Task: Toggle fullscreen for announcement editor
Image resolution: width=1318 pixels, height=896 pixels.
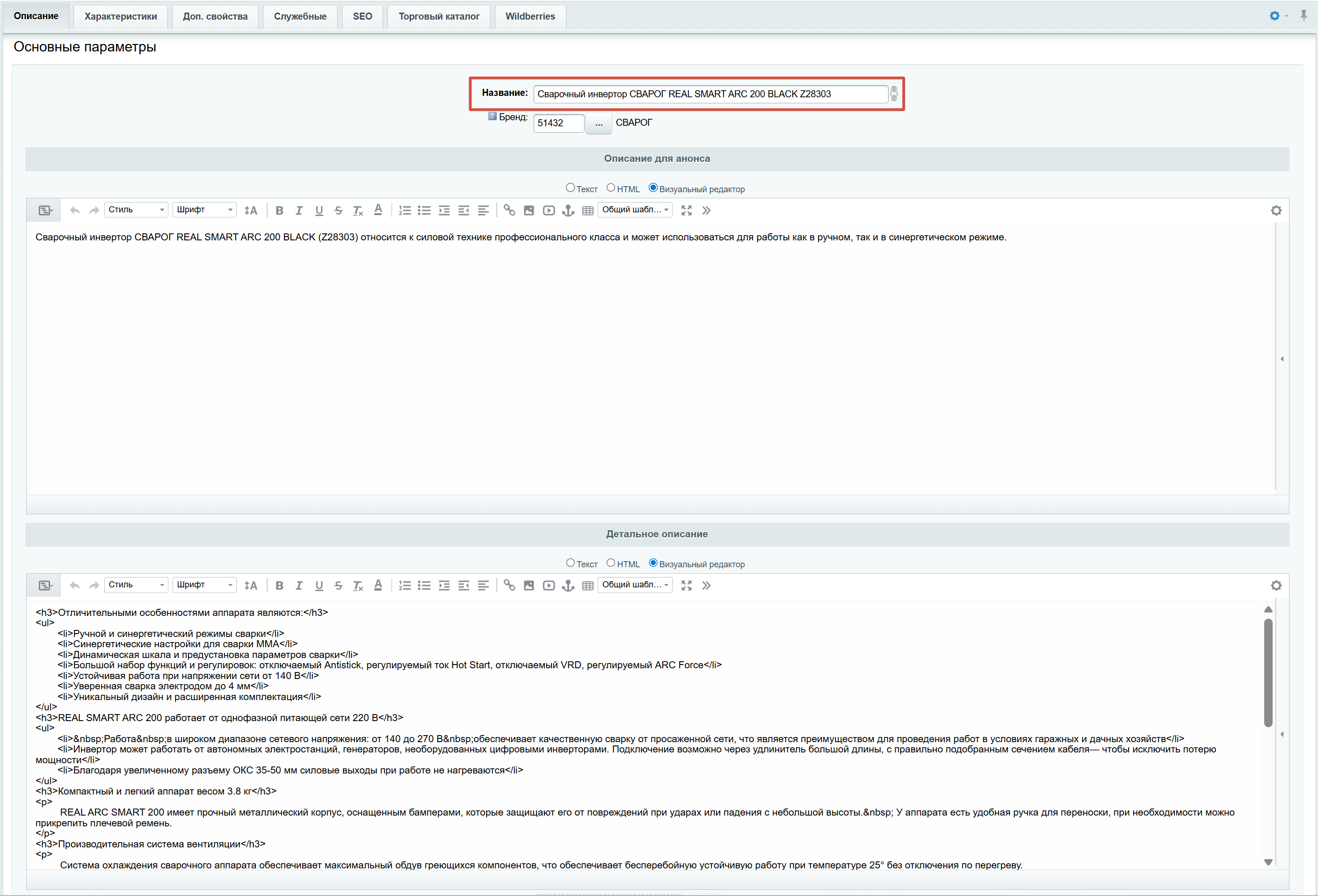Action: point(686,210)
